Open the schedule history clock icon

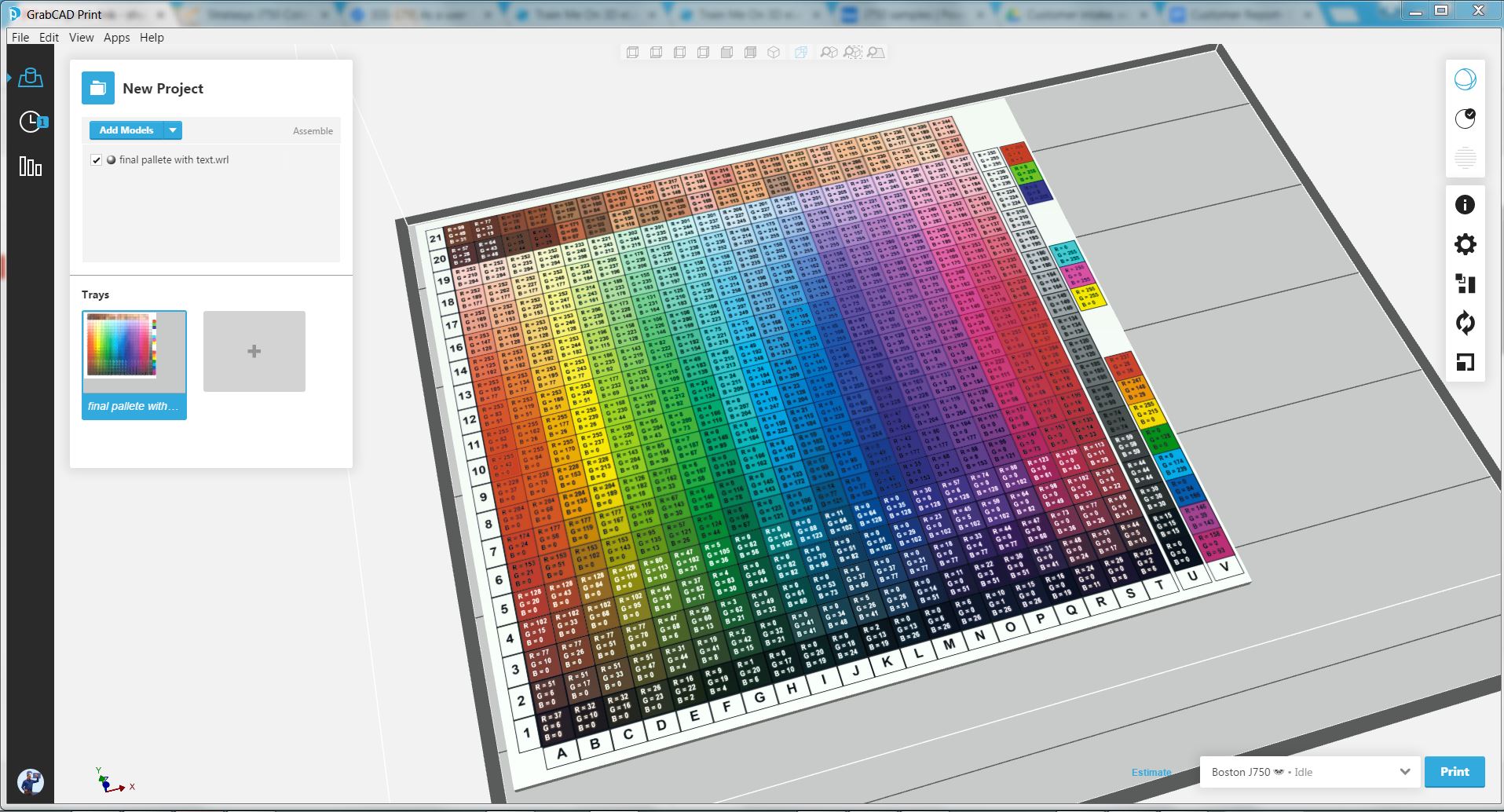(30, 122)
